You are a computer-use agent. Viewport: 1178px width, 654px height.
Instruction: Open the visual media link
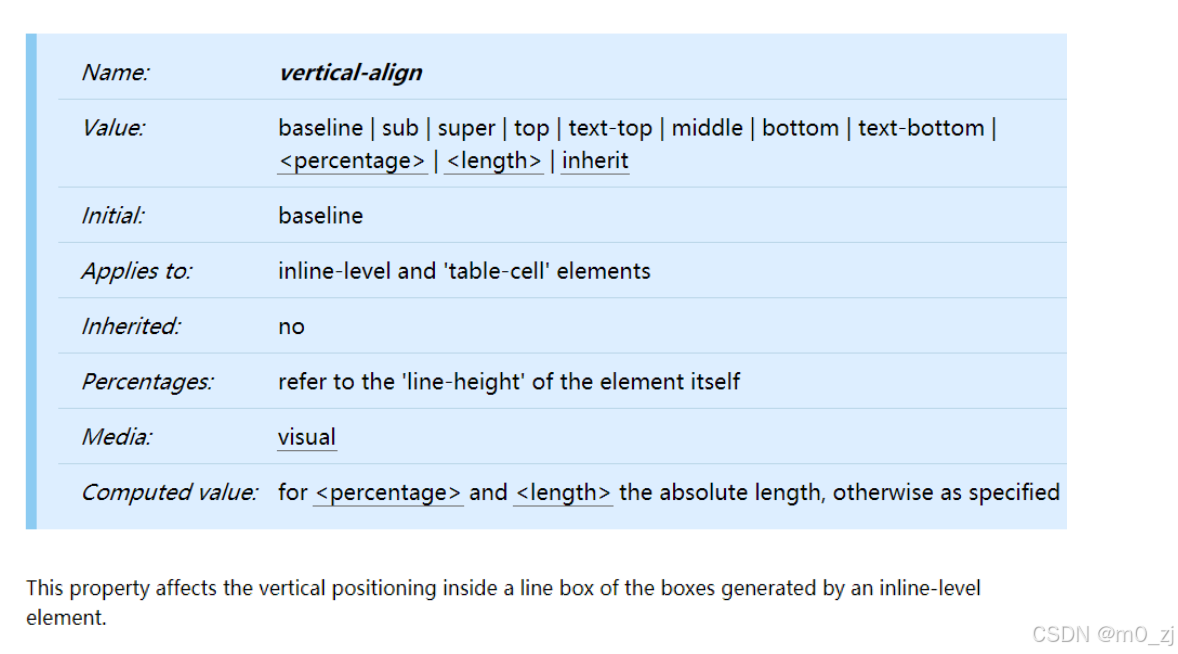coord(307,437)
